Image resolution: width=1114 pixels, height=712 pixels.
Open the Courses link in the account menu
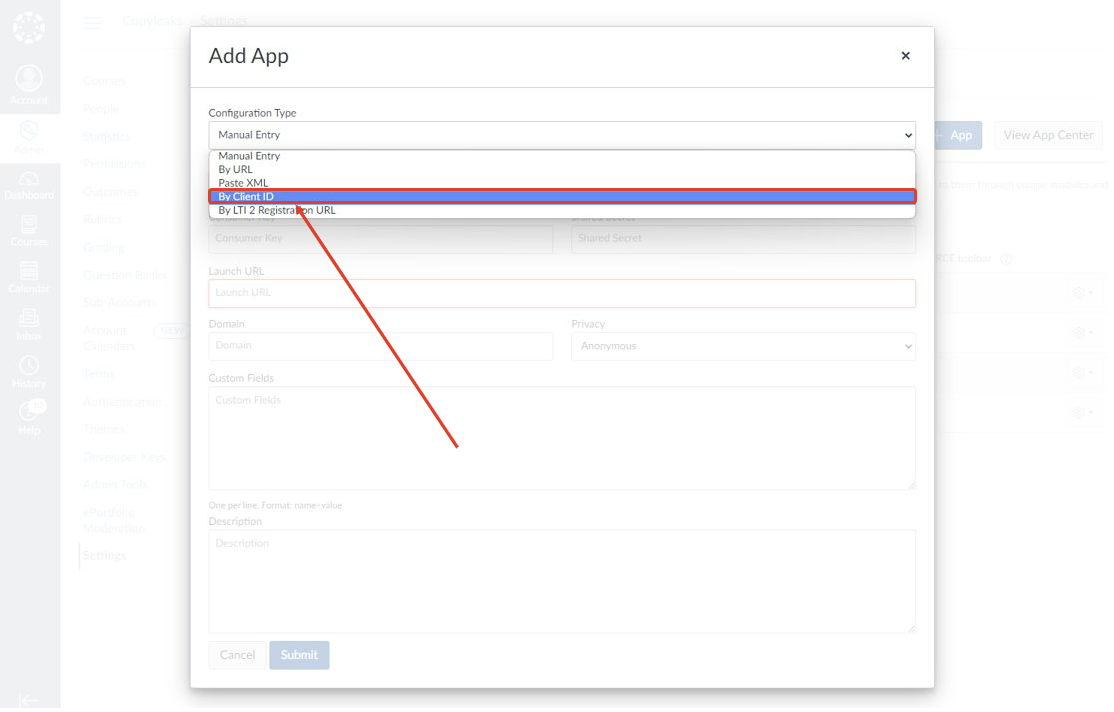pyautogui.click(x=104, y=81)
